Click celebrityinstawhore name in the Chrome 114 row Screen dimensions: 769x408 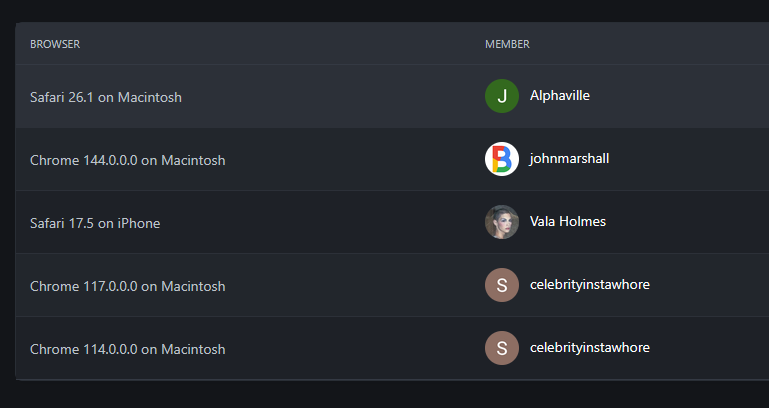point(589,348)
